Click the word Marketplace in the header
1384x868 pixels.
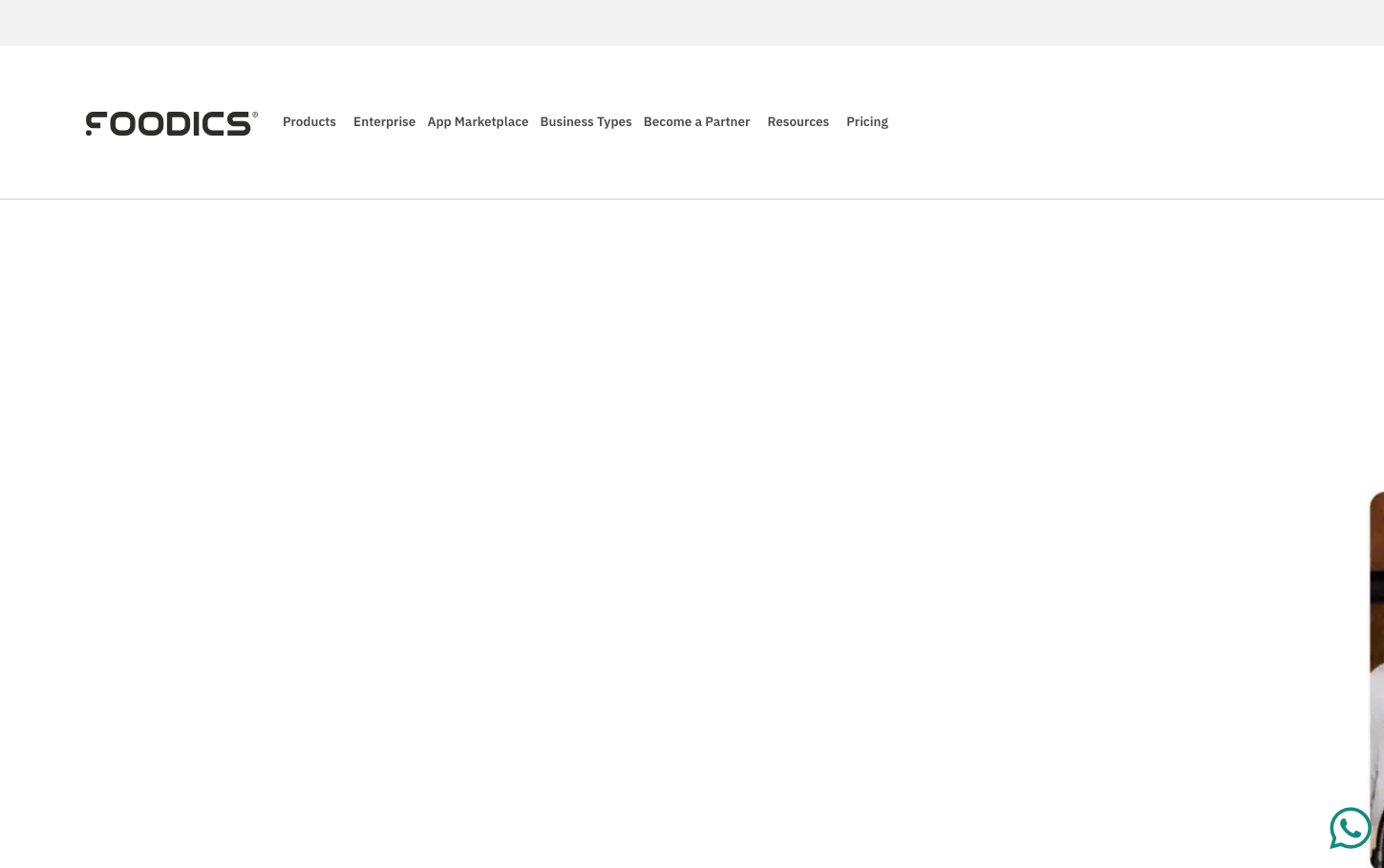[491, 122]
